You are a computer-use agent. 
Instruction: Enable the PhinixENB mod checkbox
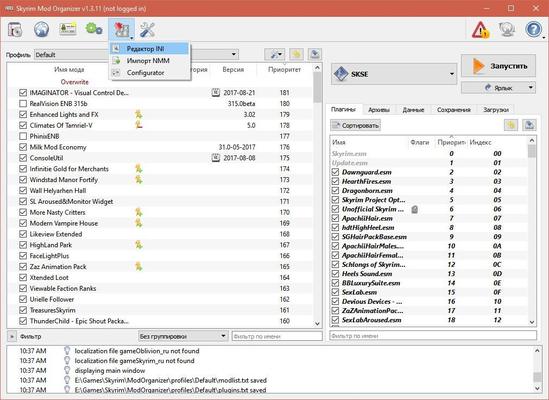pos(23,136)
